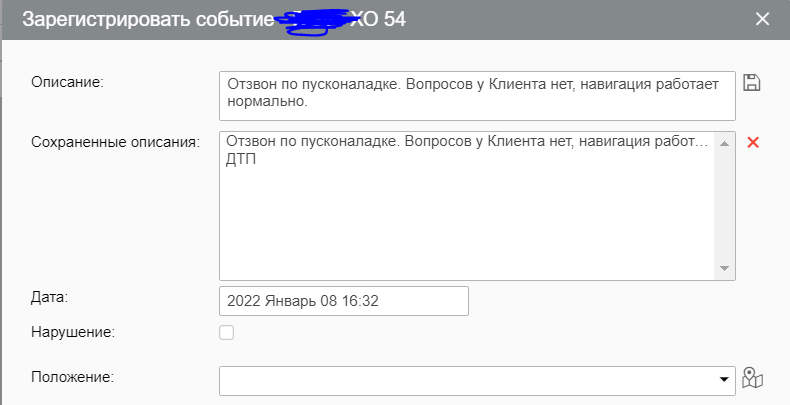Screen dimensions: 790x405
Task: Close the Зарегистрировать событие dialog
Action: point(763,19)
